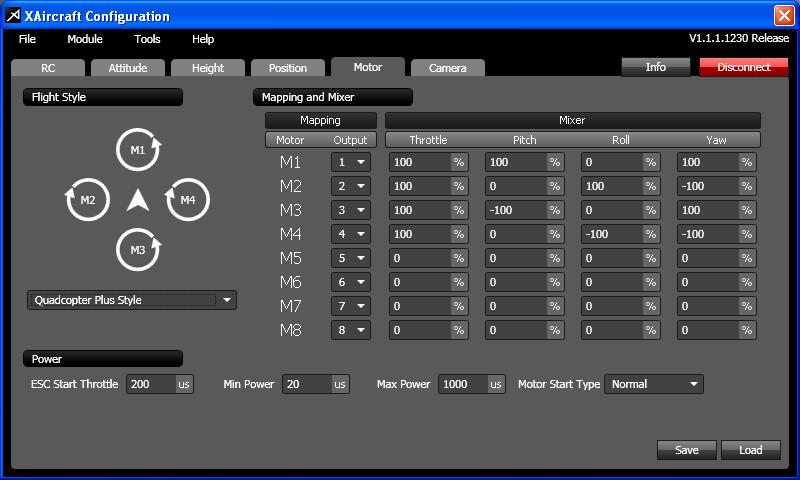Click the M5 Throttle percentage field
Image resolution: width=800 pixels, height=480 pixels.
pyautogui.click(x=429, y=258)
